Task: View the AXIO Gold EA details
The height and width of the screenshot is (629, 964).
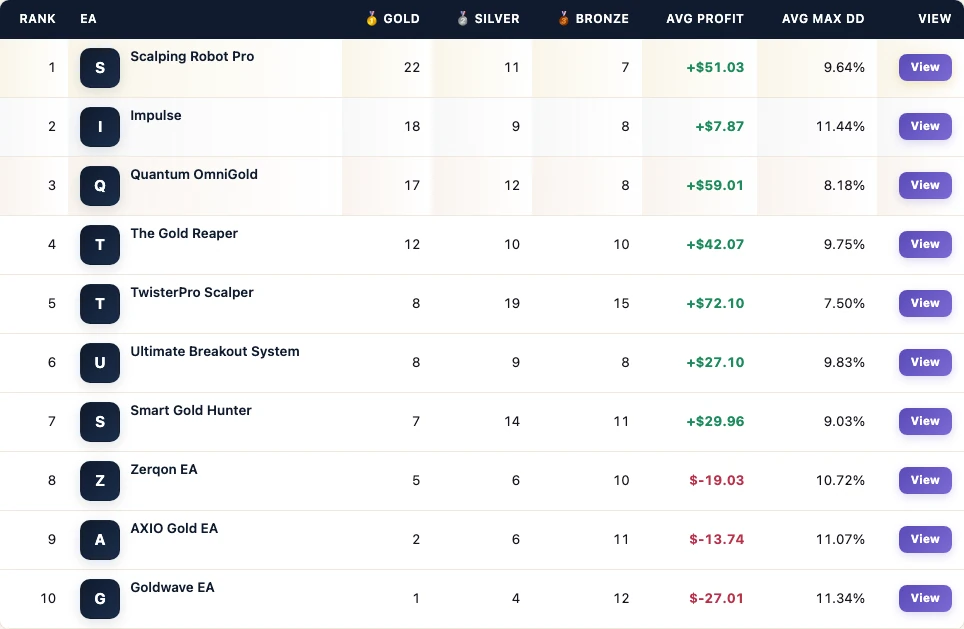Action: (x=925, y=539)
